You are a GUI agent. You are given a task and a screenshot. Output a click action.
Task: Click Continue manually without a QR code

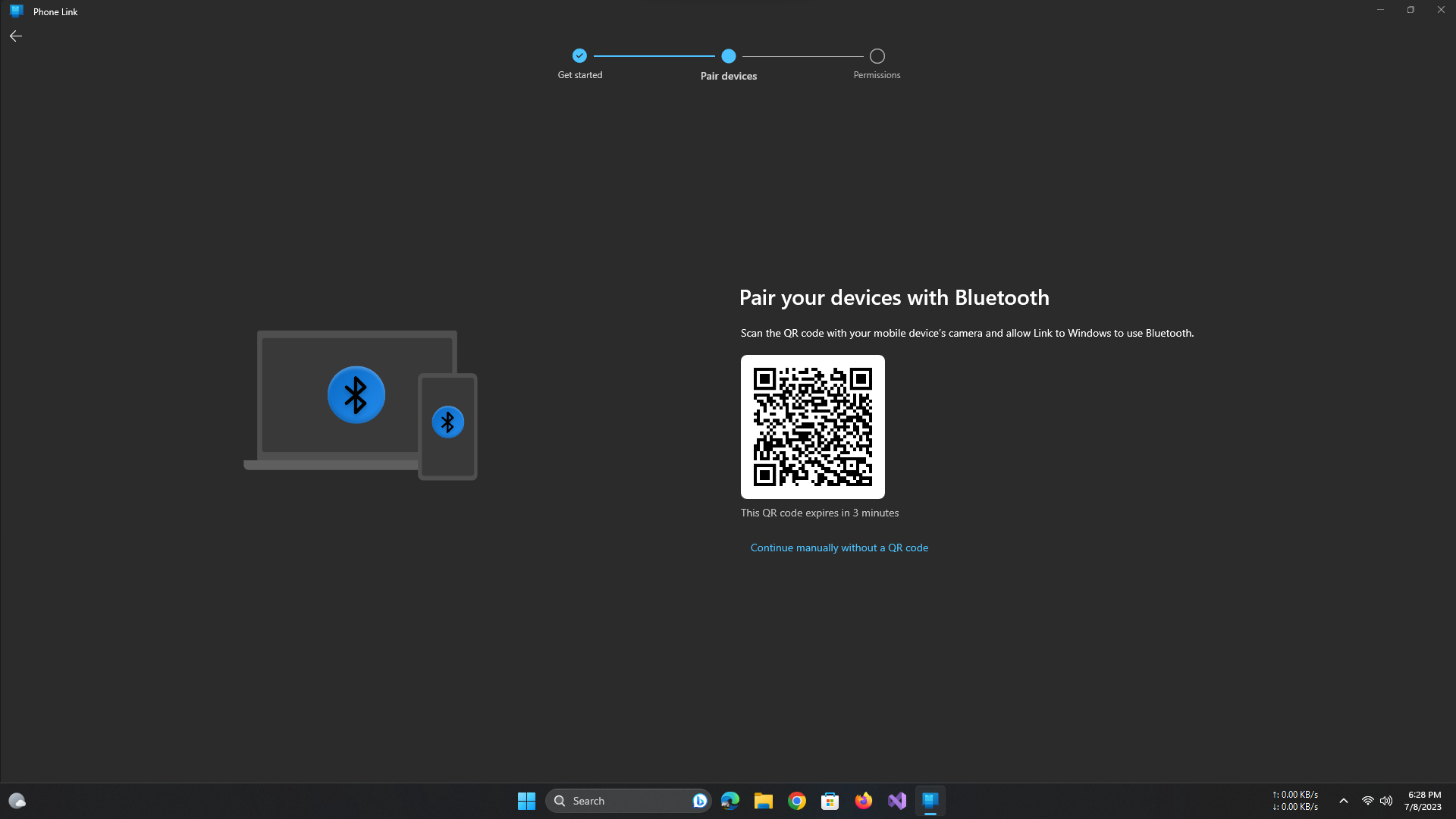point(839,548)
